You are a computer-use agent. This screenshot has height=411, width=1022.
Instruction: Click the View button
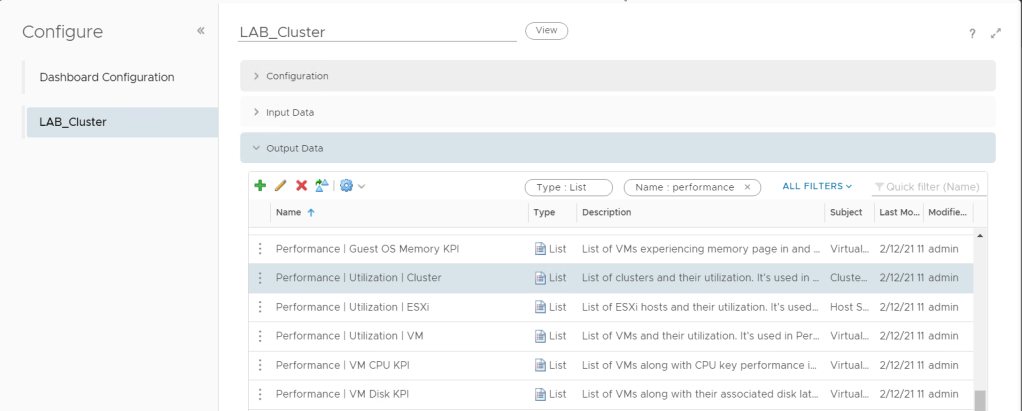546,31
